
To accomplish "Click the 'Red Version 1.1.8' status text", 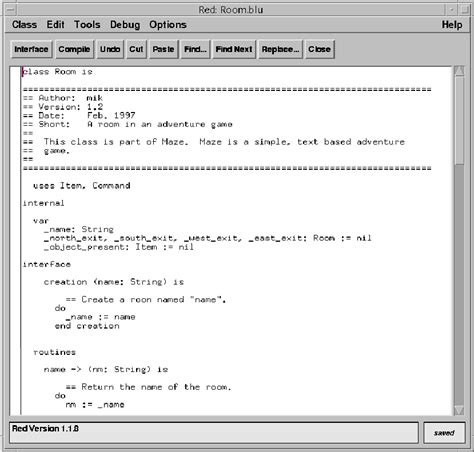I will pos(45,428).
